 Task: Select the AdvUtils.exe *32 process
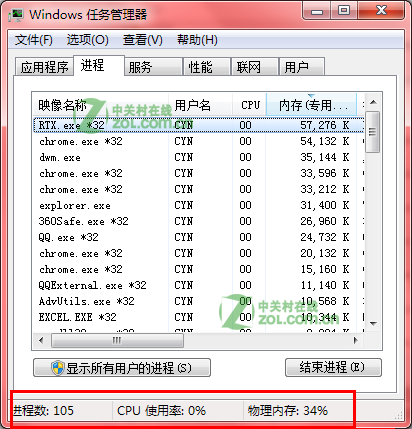pyautogui.click(x=199, y=301)
